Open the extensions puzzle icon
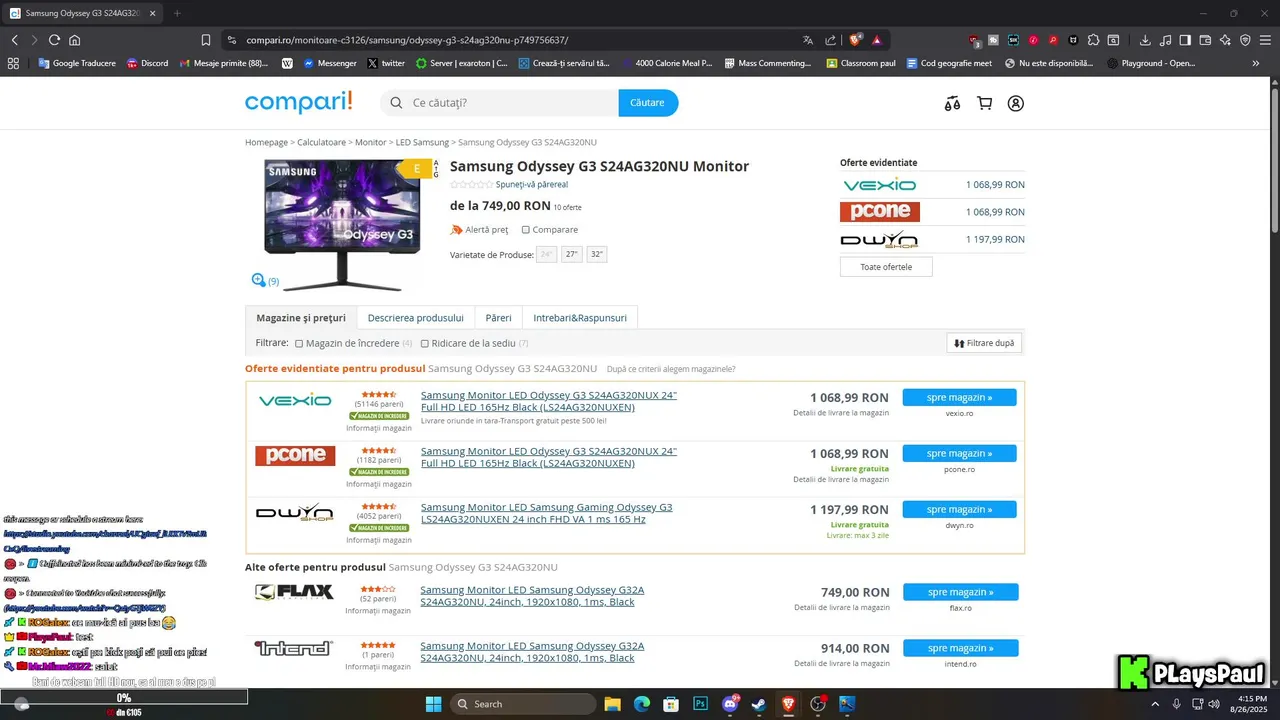1280x720 pixels. (x=1093, y=40)
